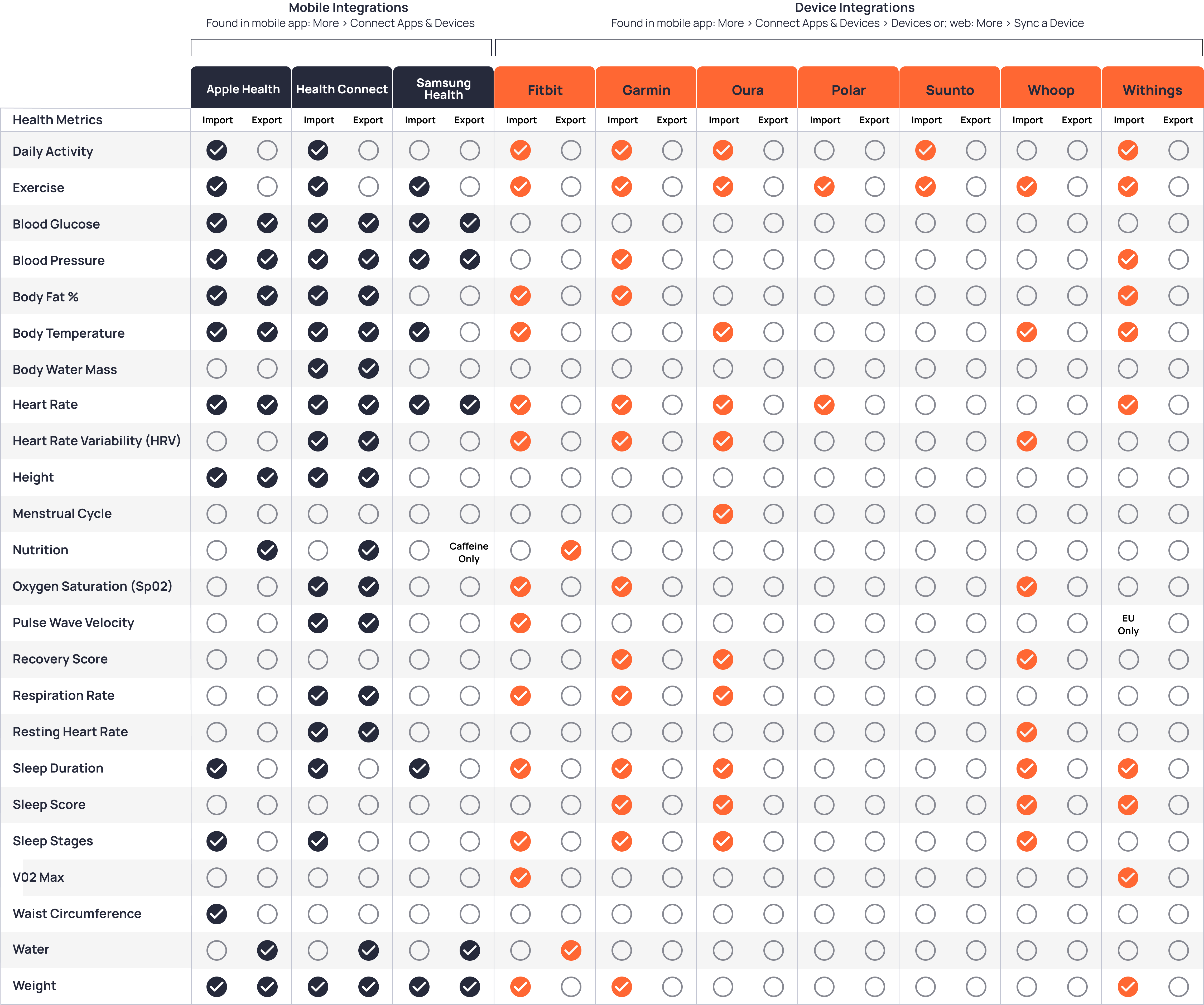The width and height of the screenshot is (1204, 1005).
Task: Click Apple Health Export checkmark for Nutrition
Action: click(267, 551)
